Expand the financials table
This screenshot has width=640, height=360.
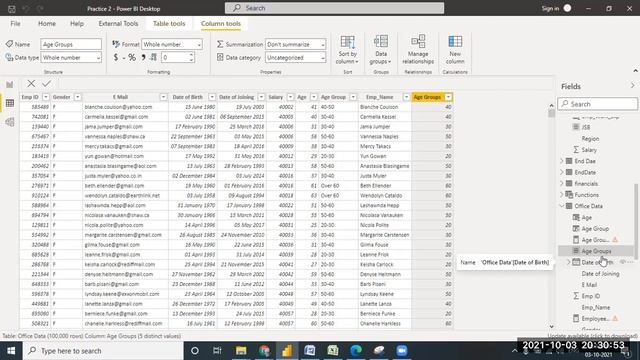coord(562,184)
